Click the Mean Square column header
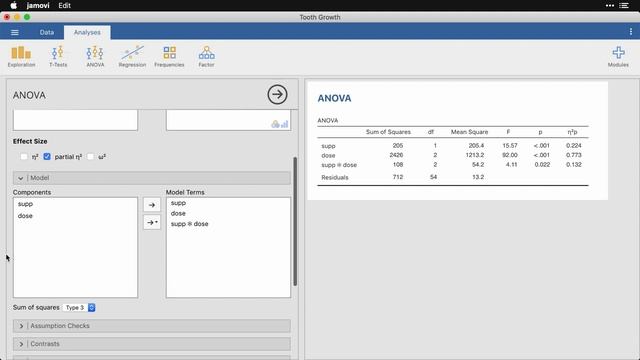This screenshot has width=640, height=360. coord(469,132)
